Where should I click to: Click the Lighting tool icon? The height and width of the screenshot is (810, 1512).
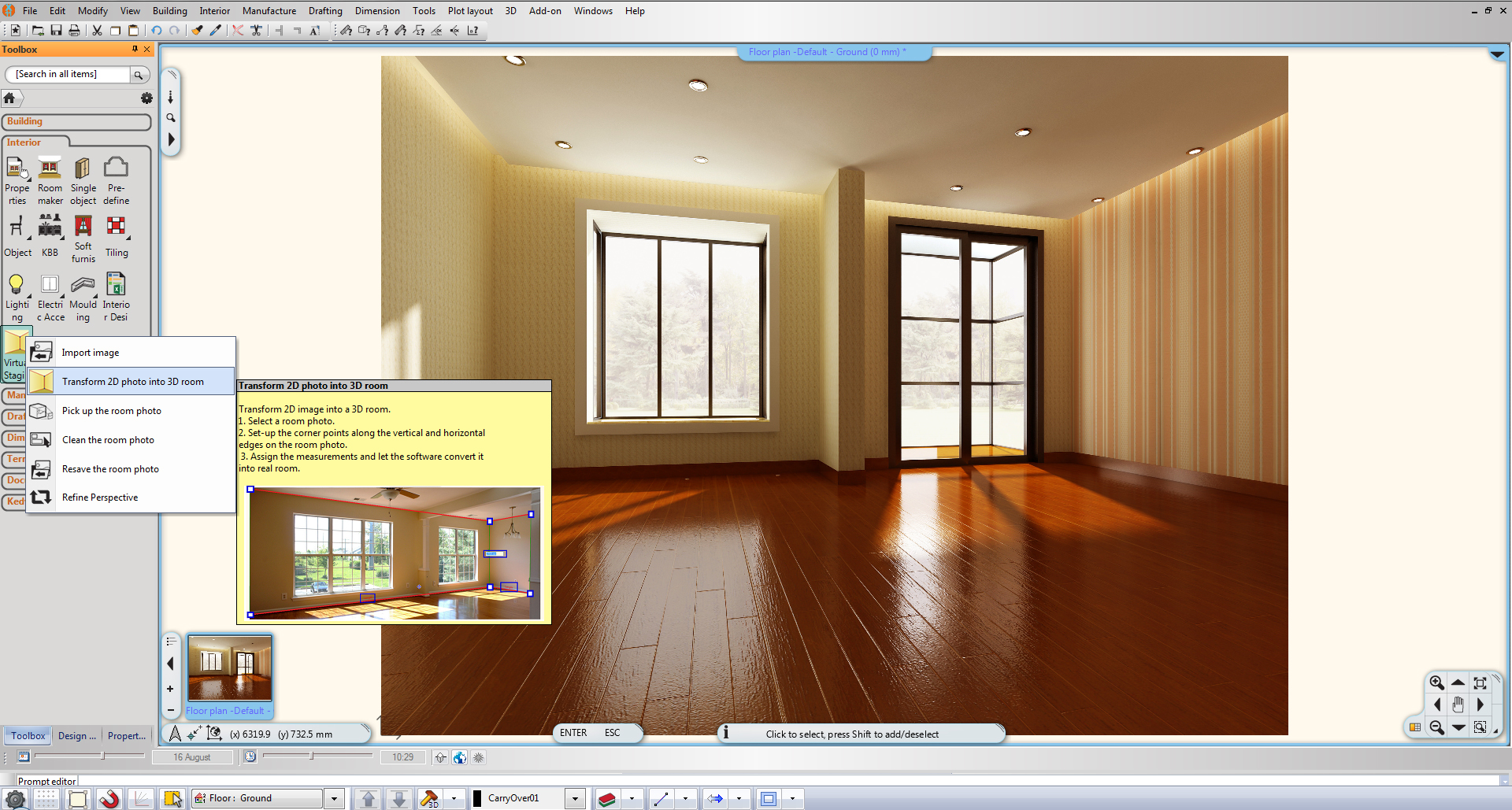pyautogui.click(x=16, y=285)
